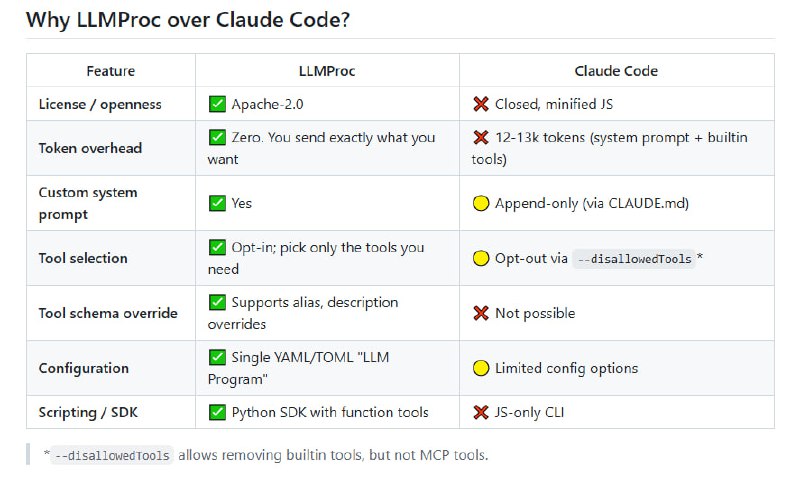Select the green checkmark in the Token overhead row
The height and width of the screenshot is (484, 800).
[217, 138]
